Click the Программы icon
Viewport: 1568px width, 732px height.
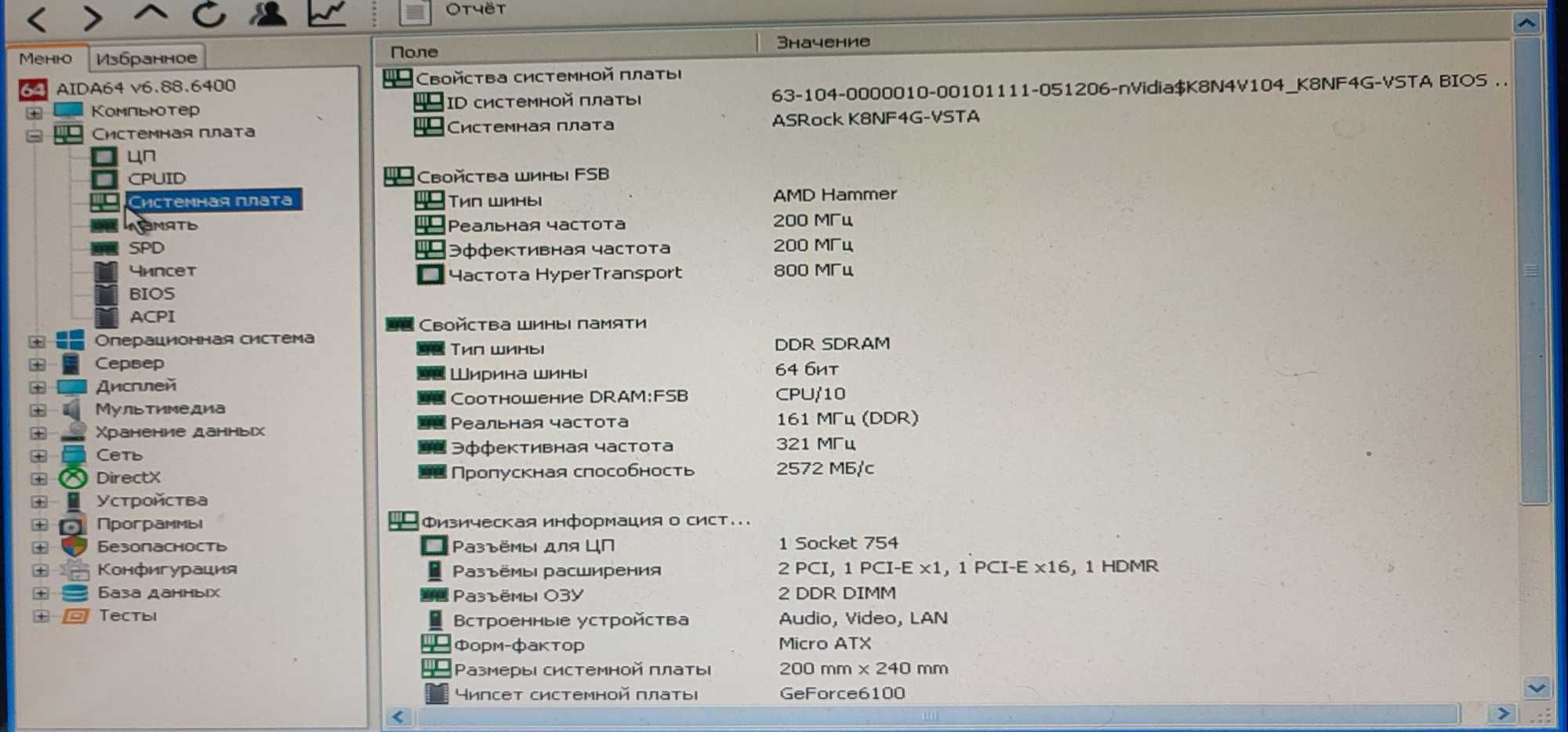(x=73, y=524)
